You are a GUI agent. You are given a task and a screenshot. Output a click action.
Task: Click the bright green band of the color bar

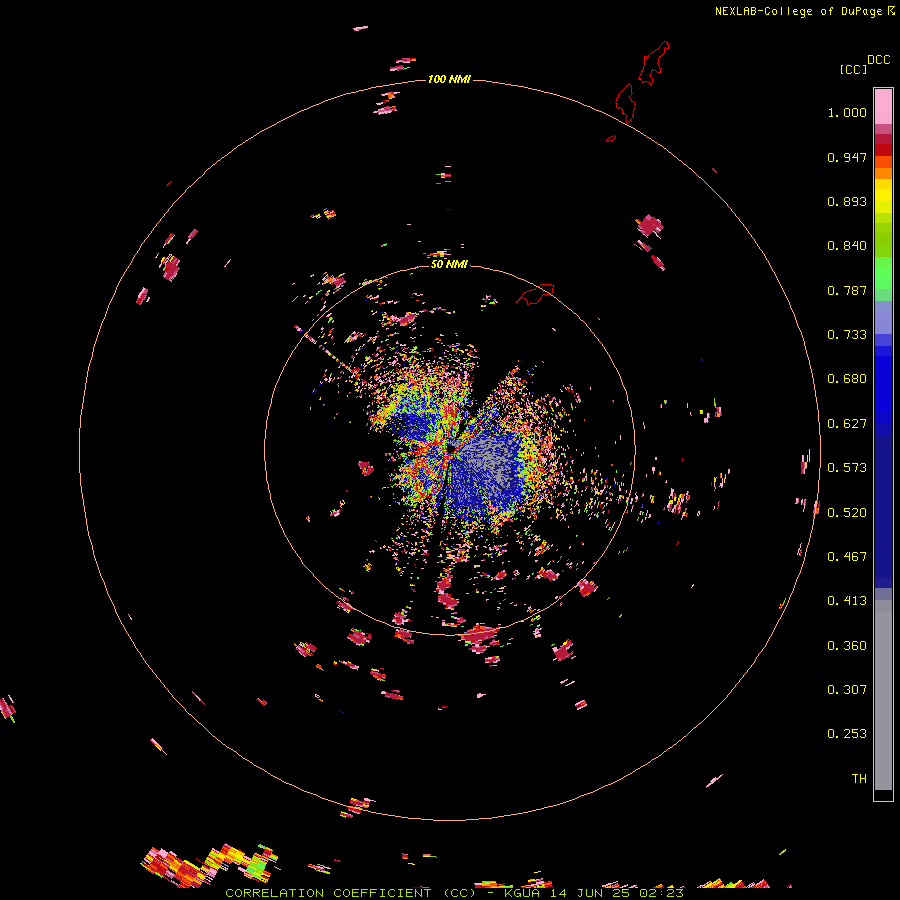click(x=883, y=273)
